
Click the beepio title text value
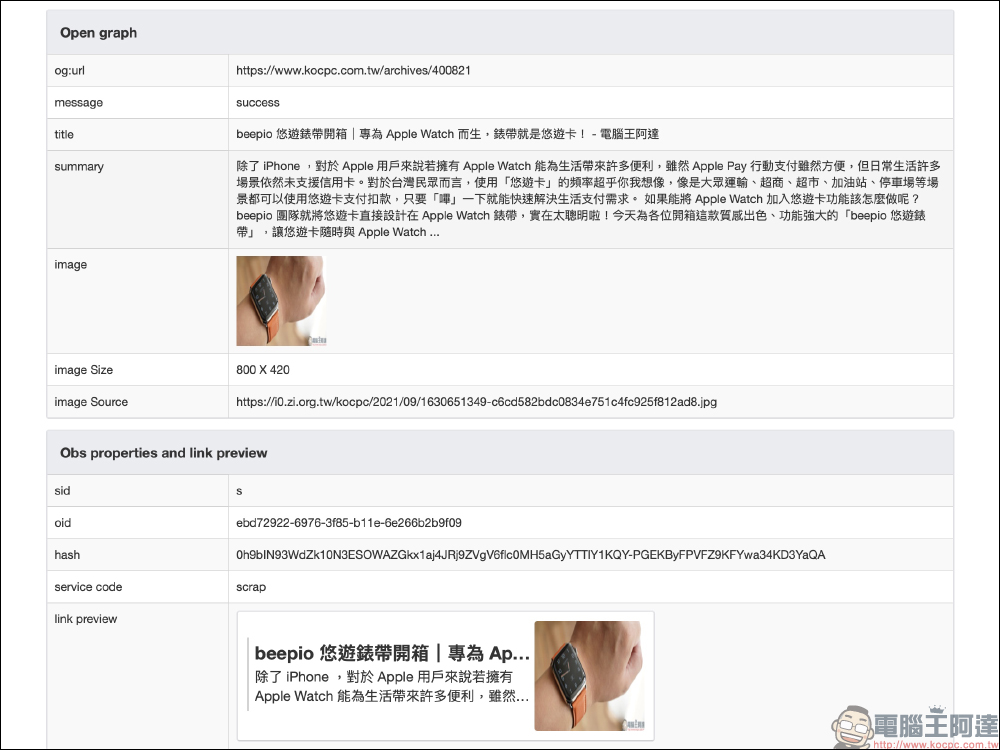(x=447, y=134)
